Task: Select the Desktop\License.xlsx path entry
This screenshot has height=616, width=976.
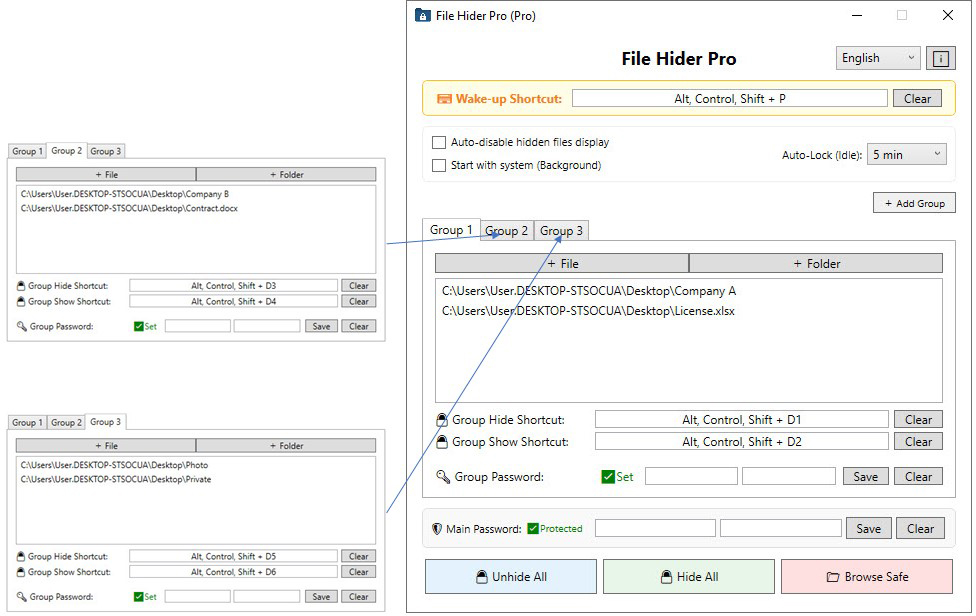Action: pos(588,311)
